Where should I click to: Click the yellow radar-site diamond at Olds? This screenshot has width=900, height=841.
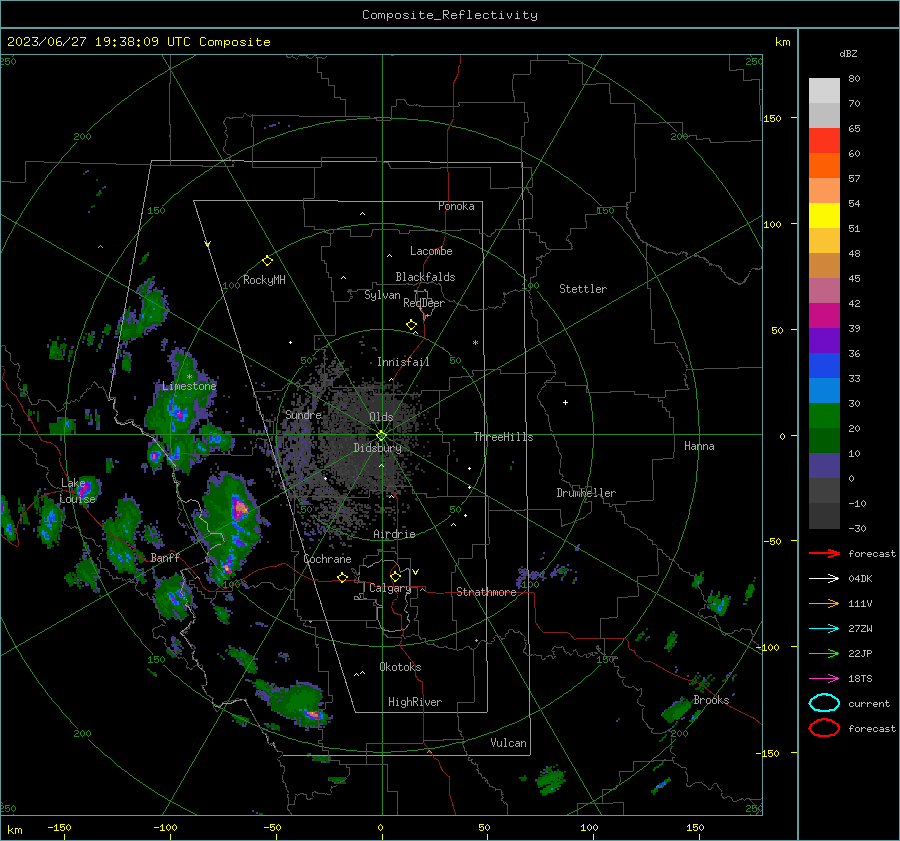click(x=381, y=436)
